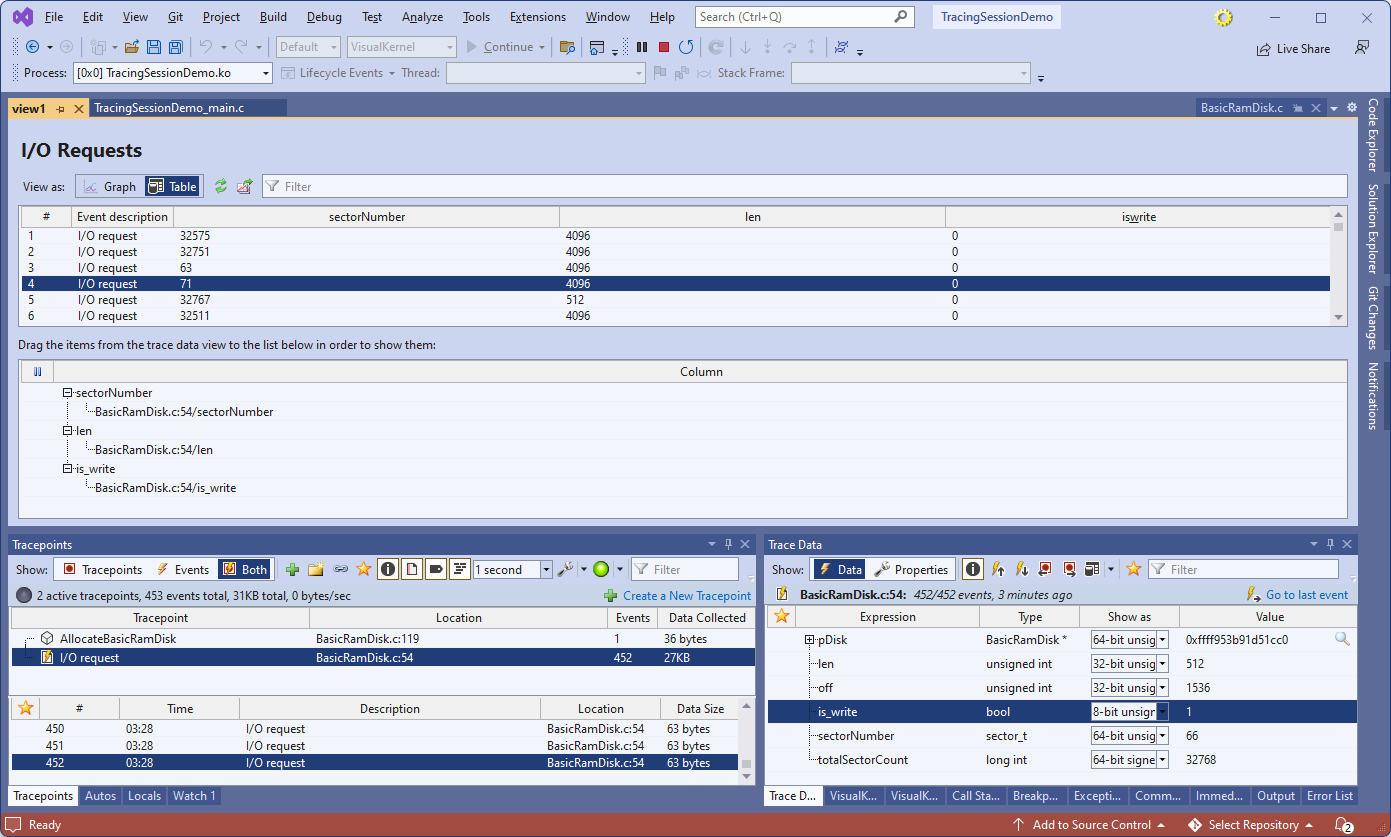Open 'Show as' dropdown for totalSectorCount row
Screen dimensions: 1391x837
pos(1162,760)
